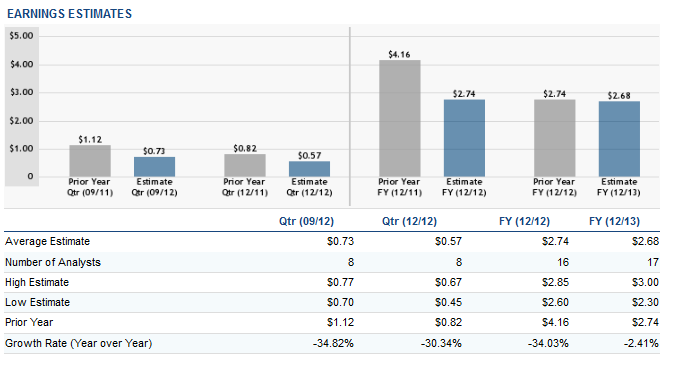
Task: Click the Qtr (12/12) column header
Action: pos(409,221)
